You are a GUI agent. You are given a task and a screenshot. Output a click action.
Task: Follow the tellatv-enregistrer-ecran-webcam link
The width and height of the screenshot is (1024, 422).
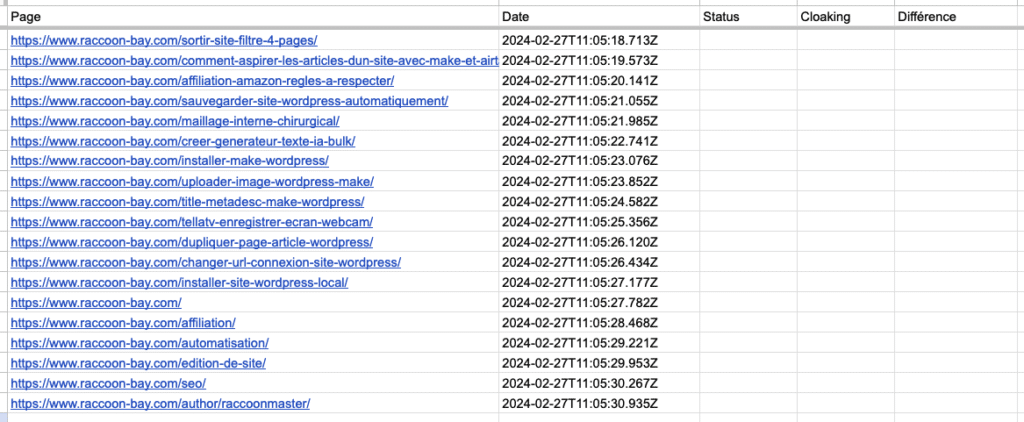[192, 222]
